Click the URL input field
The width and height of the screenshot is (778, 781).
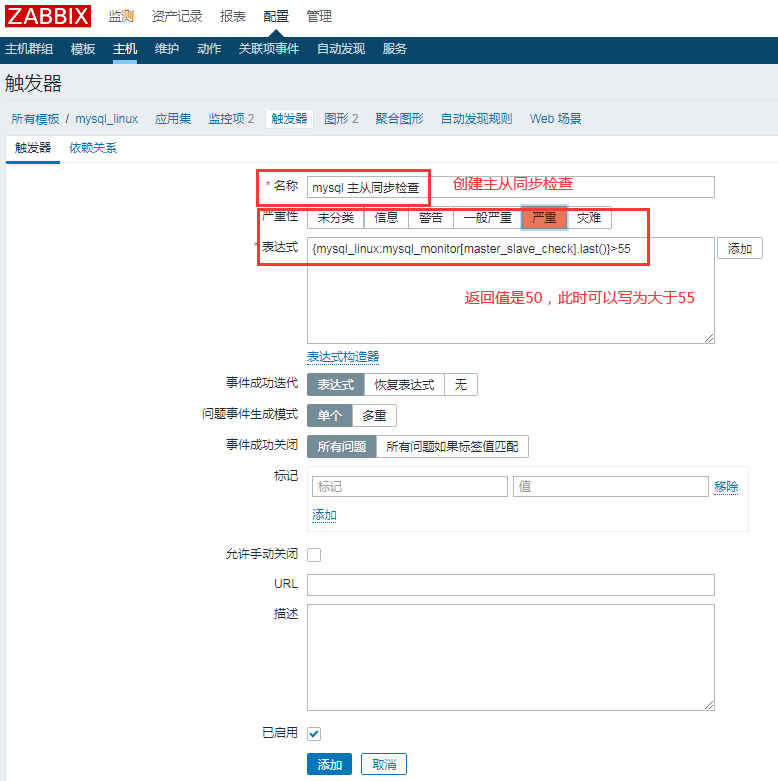[511, 585]
